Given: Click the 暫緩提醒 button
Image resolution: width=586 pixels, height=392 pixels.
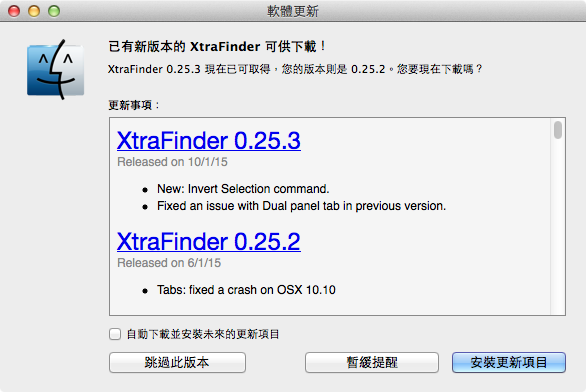Looking at the screenshot, I should pyautogui.click(x=372, y=362).
